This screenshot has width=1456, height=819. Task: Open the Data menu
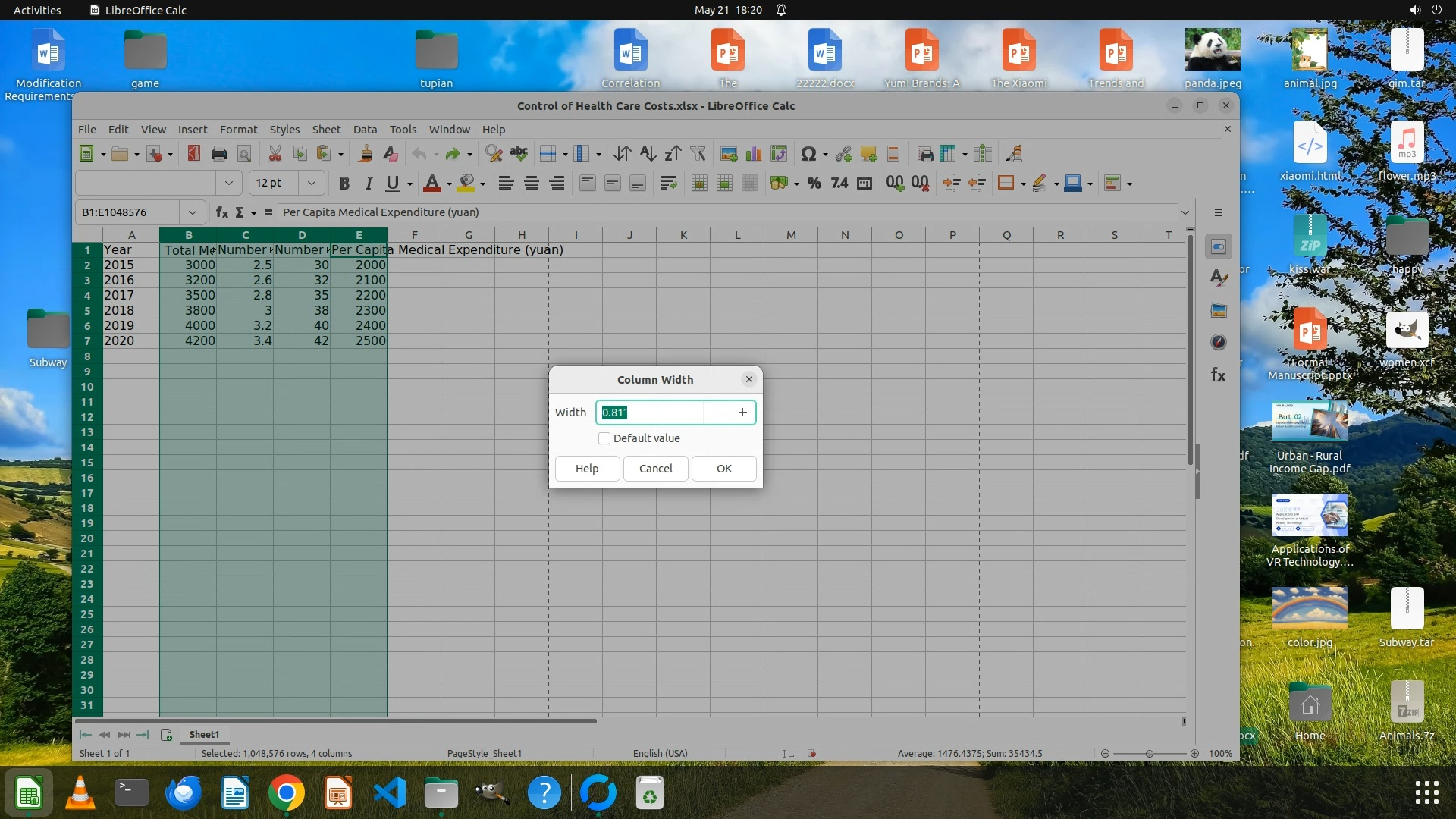pyautogui.click(x=365, y=130)
